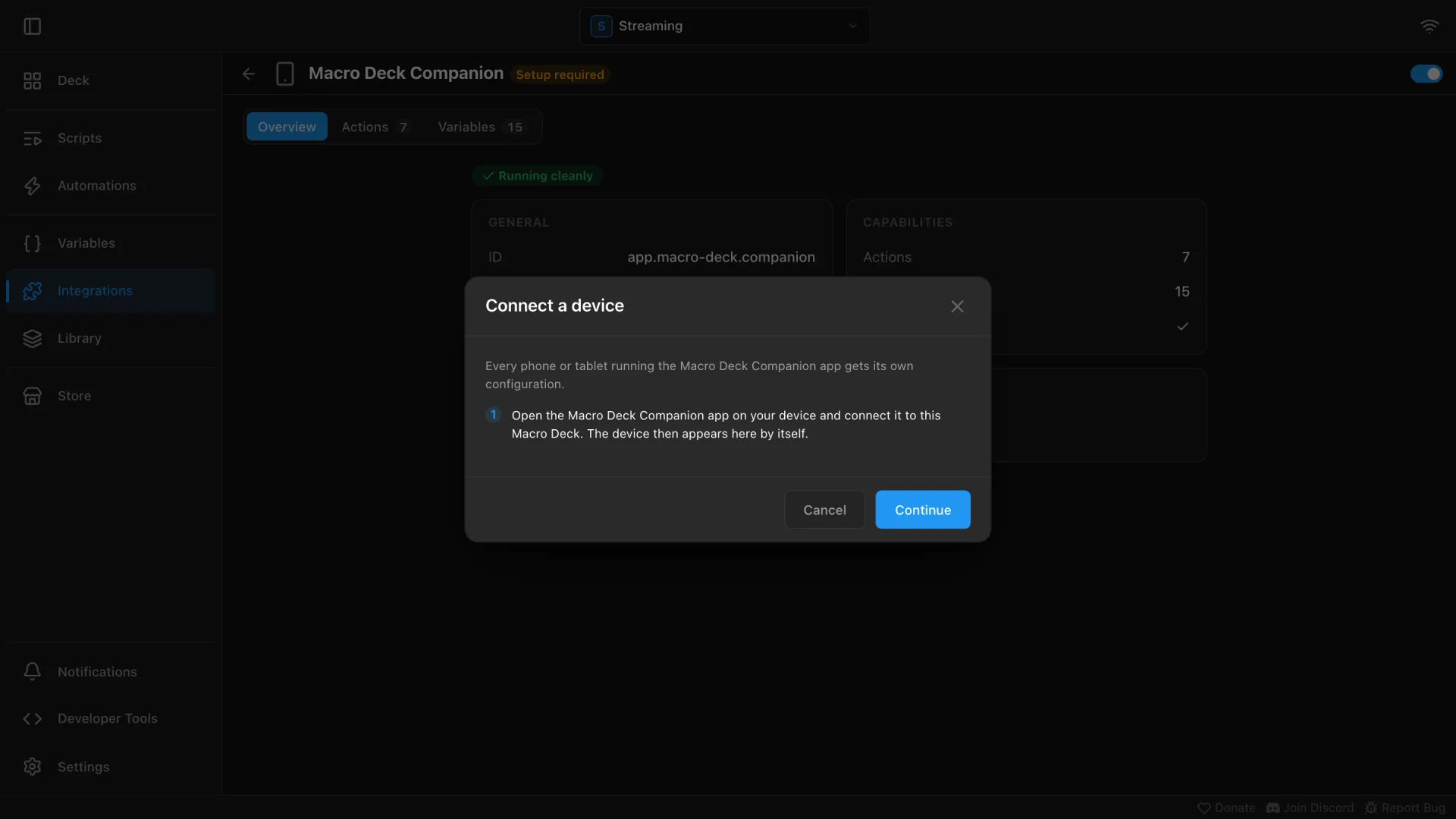Click the Wi-Fi connection status icon
The image size is (1456, 819).
1429,27
